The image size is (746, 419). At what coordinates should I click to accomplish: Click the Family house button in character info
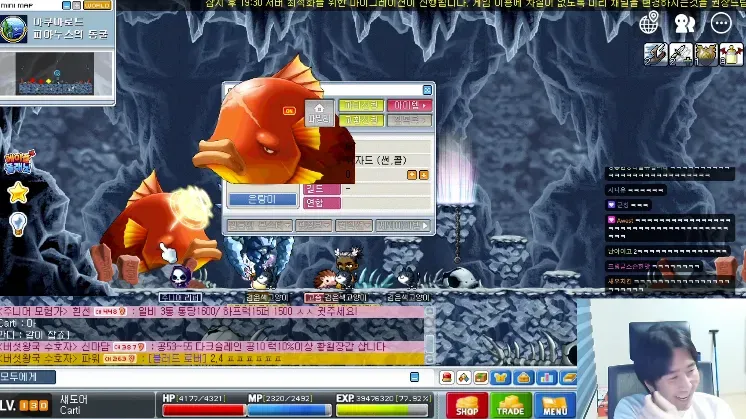(x=319, y=113)
